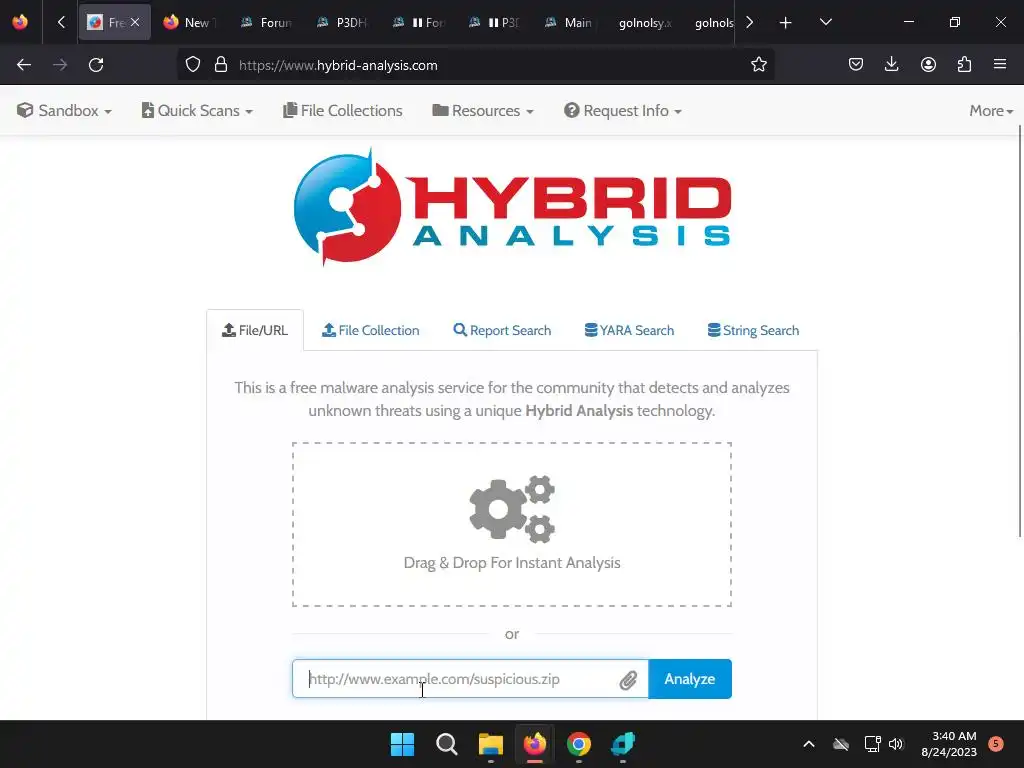1024x768 pixels.
Task: Expand the More menu
Action: tap(991, 110)
